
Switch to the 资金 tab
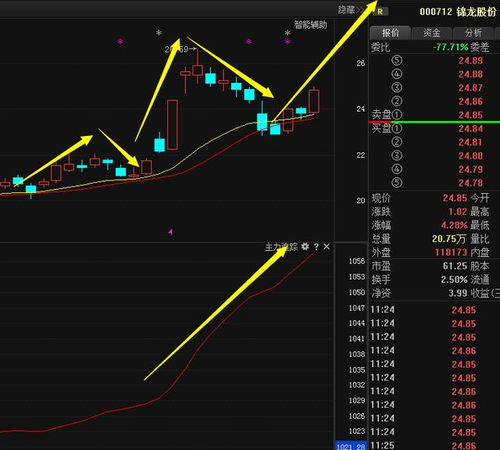pyautogui.click(x=432, y=33)
